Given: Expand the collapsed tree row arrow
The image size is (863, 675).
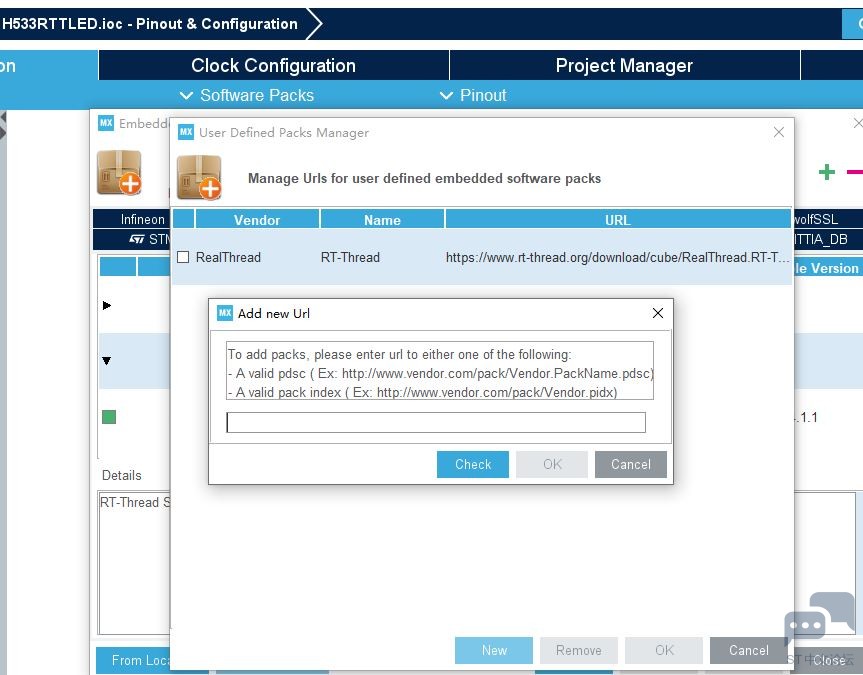Looking at the screenshot, I should point(107,305).
